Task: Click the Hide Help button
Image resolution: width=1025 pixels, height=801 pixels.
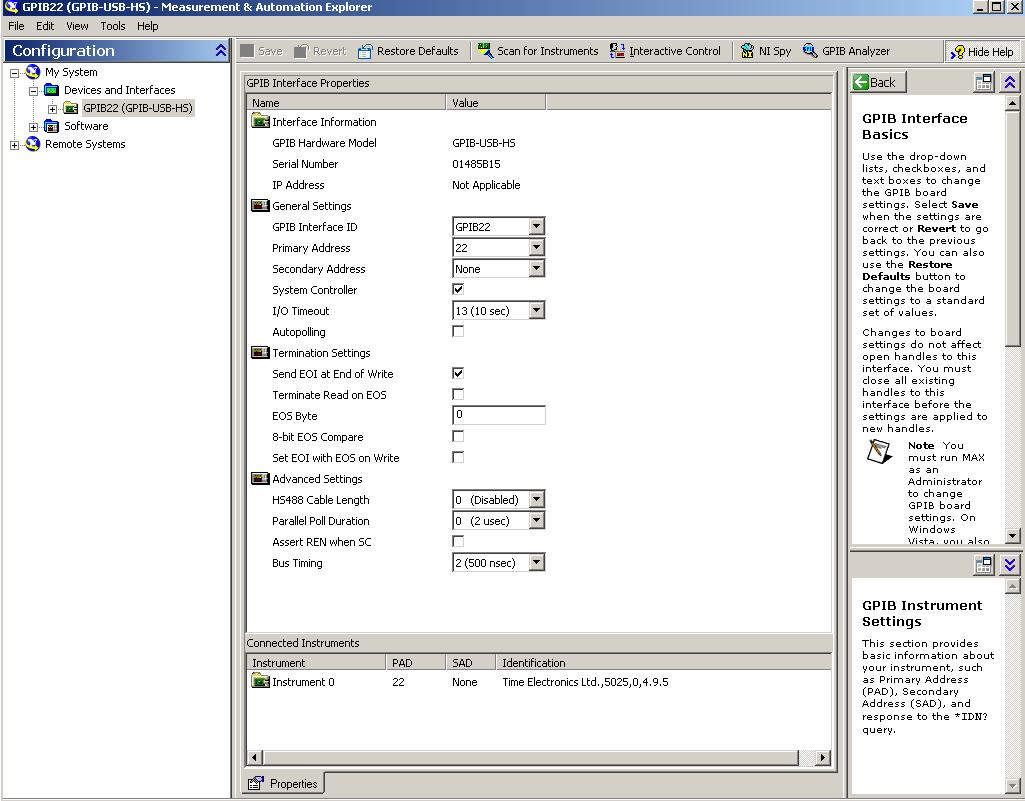Action: click(981, 52)
